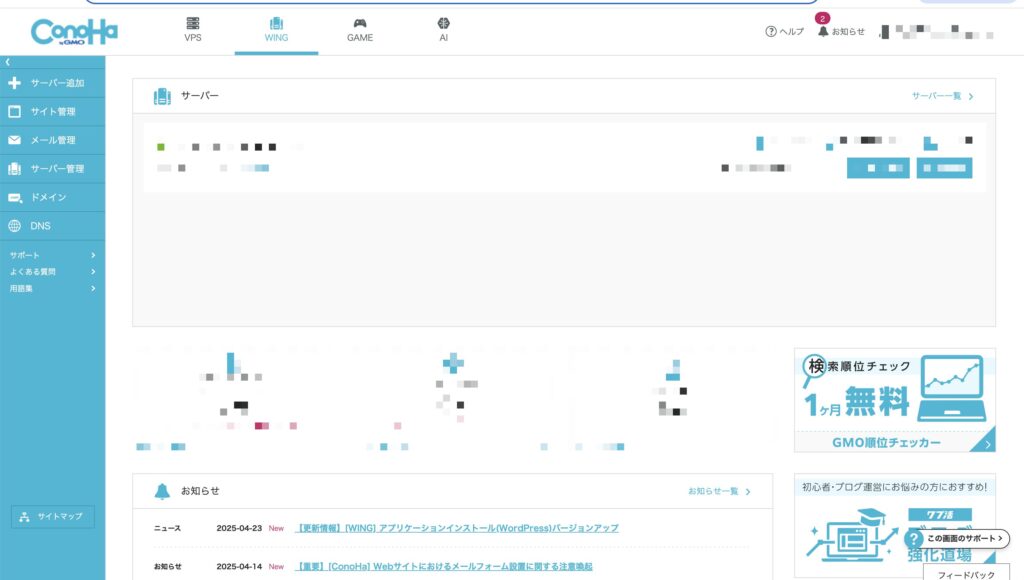Screen dimensions: 1024x580
Task: Open サーバー管理 in sidebar
Action: [52, 169]
